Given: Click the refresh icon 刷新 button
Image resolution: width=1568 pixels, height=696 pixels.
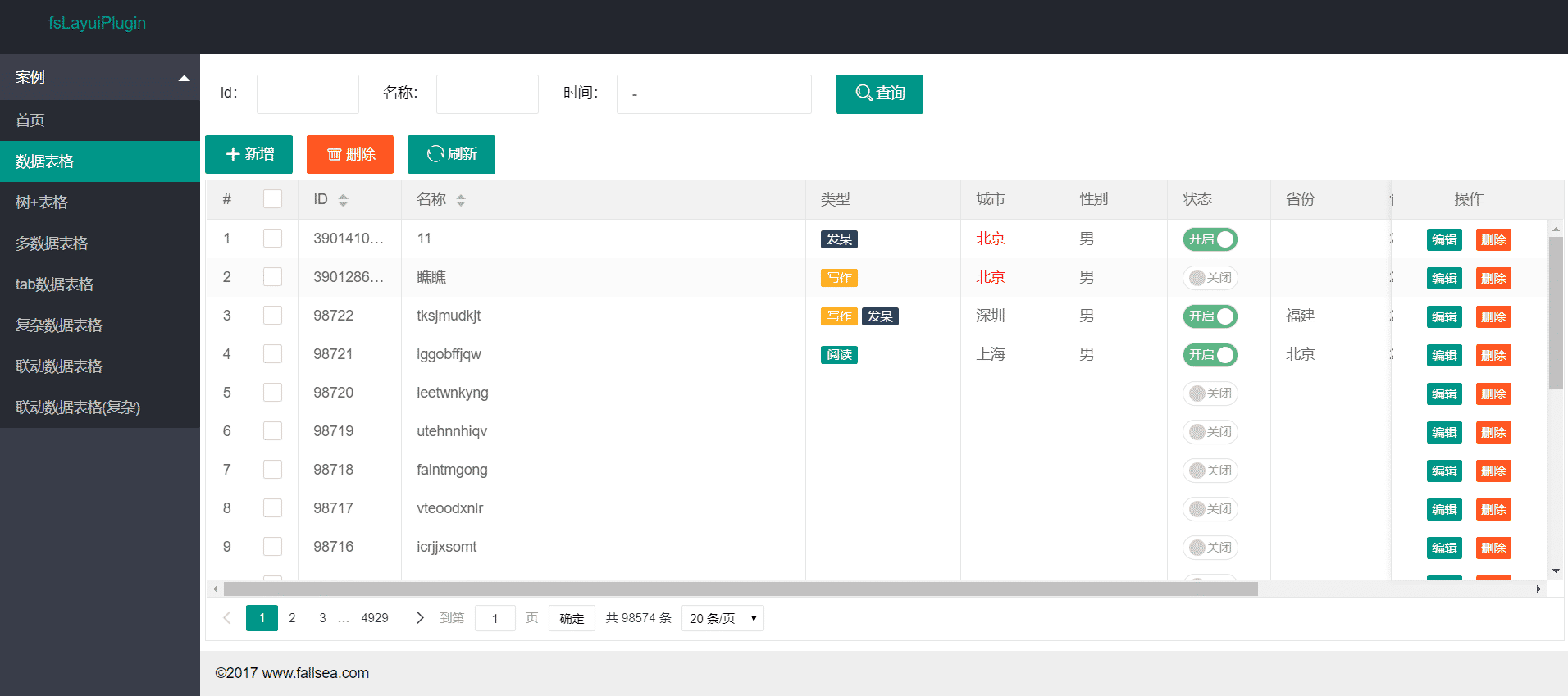Looking at the screenshot, I should (451, 154).
